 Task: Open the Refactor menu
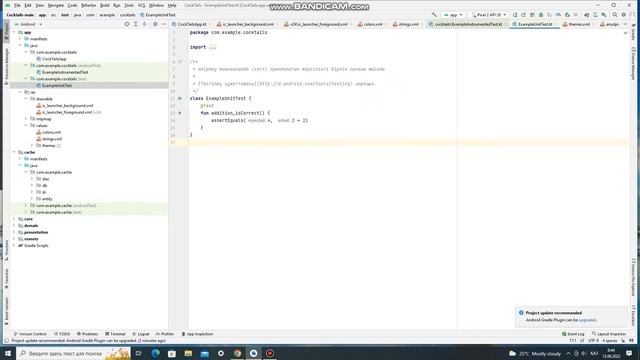click(x=88, y=5)
